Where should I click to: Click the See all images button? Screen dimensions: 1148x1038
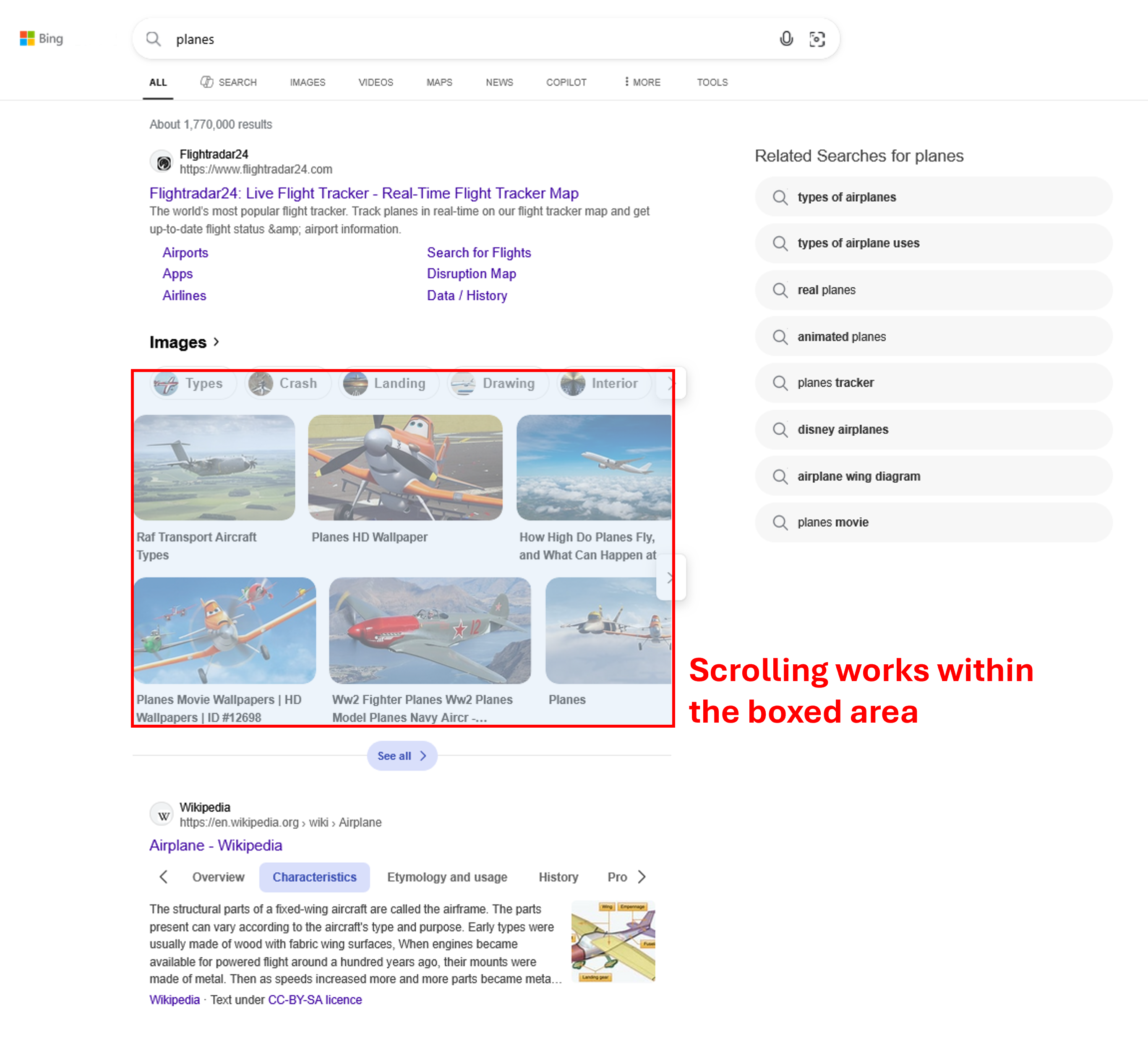402,756
